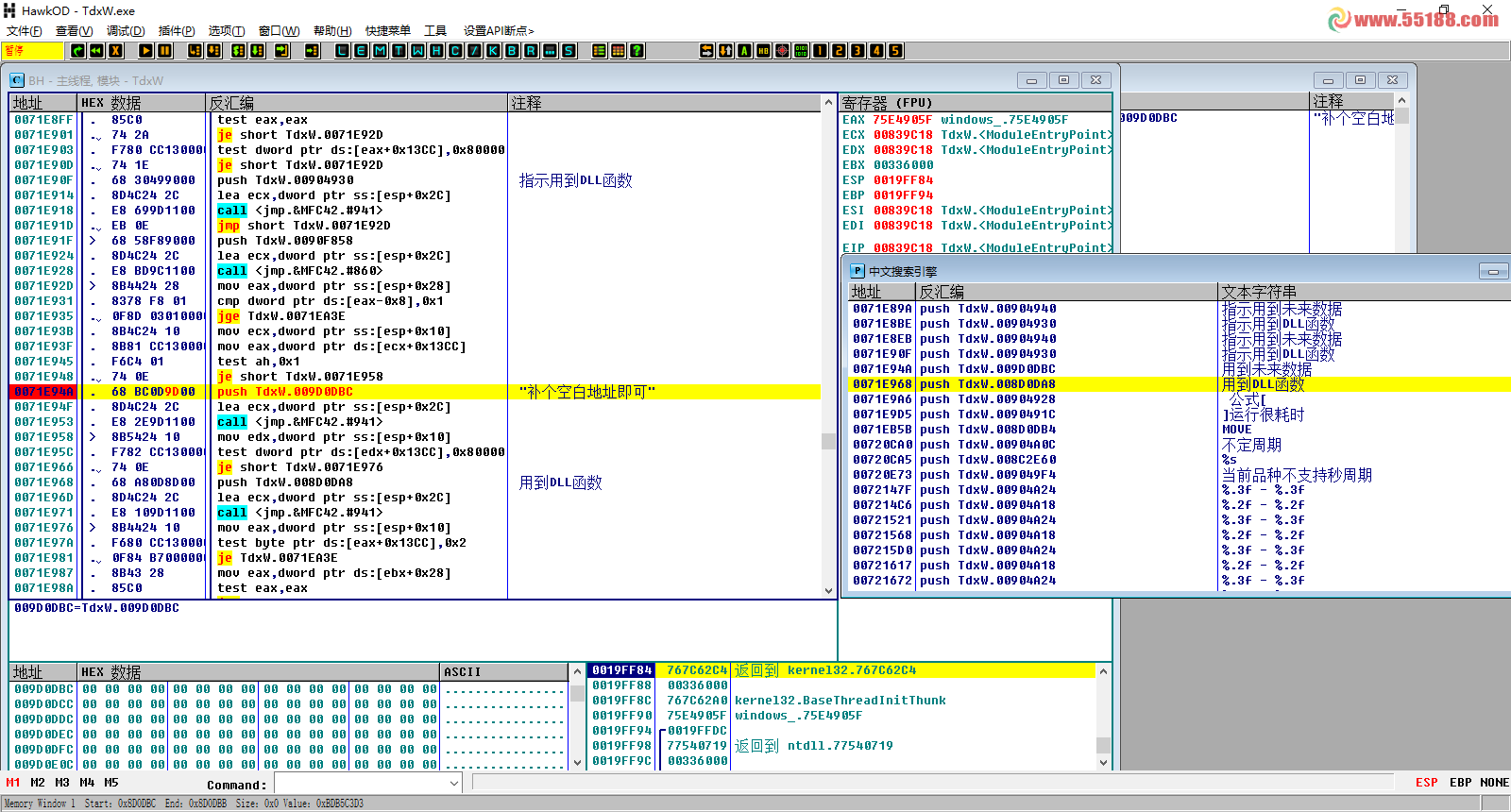Open the 设置API断点> menu
The image size is (1511, 812).
click(x=499, y=31)
